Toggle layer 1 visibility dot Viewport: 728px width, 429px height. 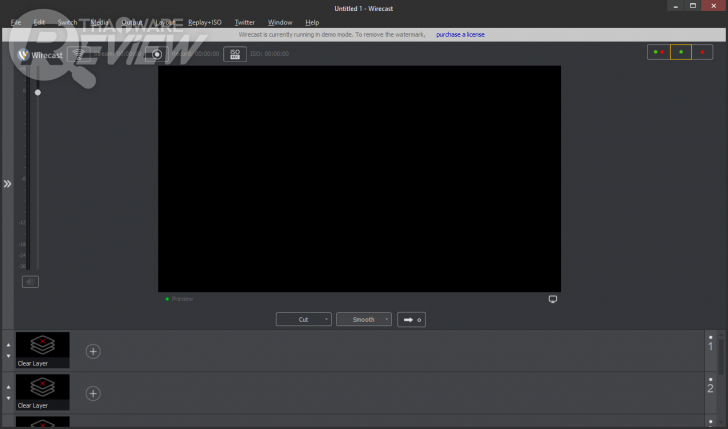point(710,338)
